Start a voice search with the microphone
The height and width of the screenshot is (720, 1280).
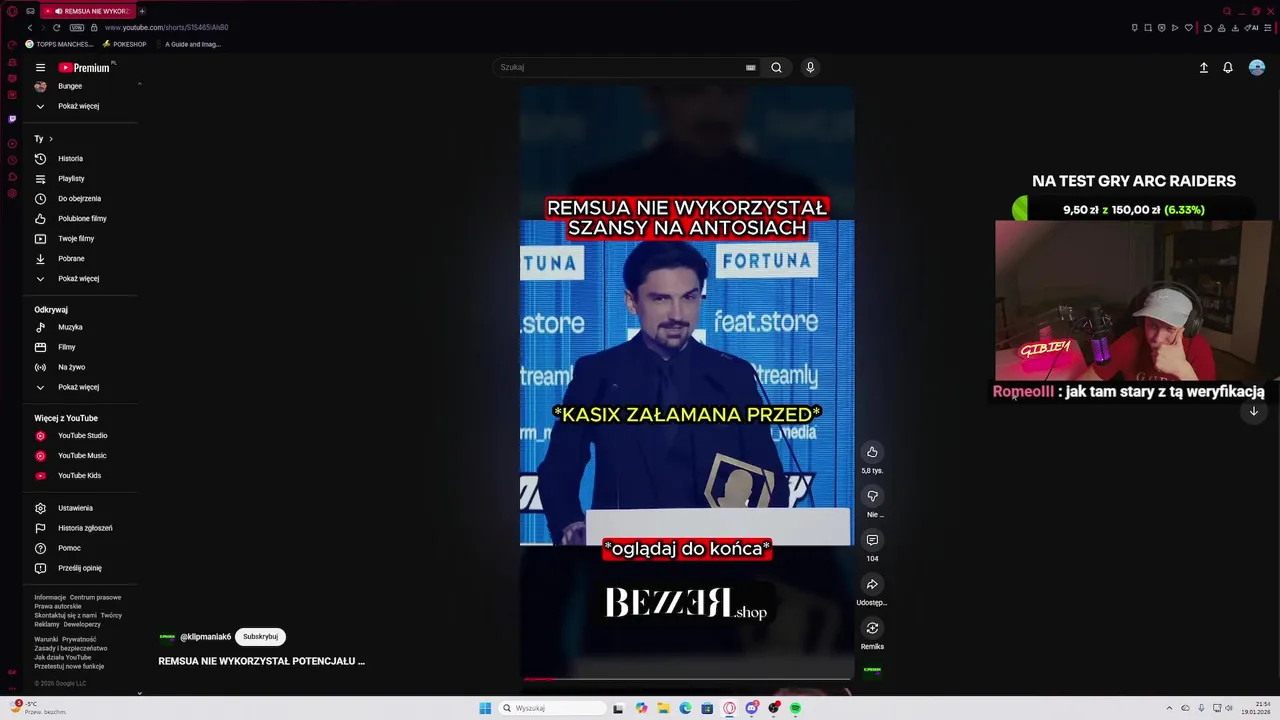[x=810, y=68]
